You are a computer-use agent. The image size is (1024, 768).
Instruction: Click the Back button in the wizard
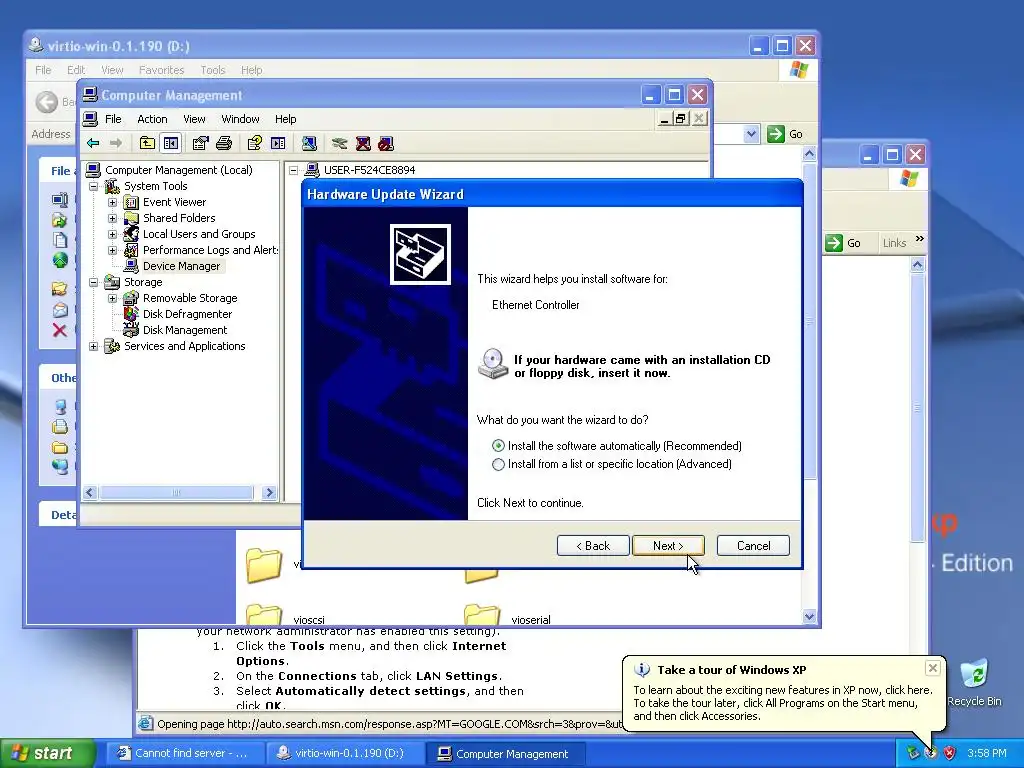click(x=593, y=546)
